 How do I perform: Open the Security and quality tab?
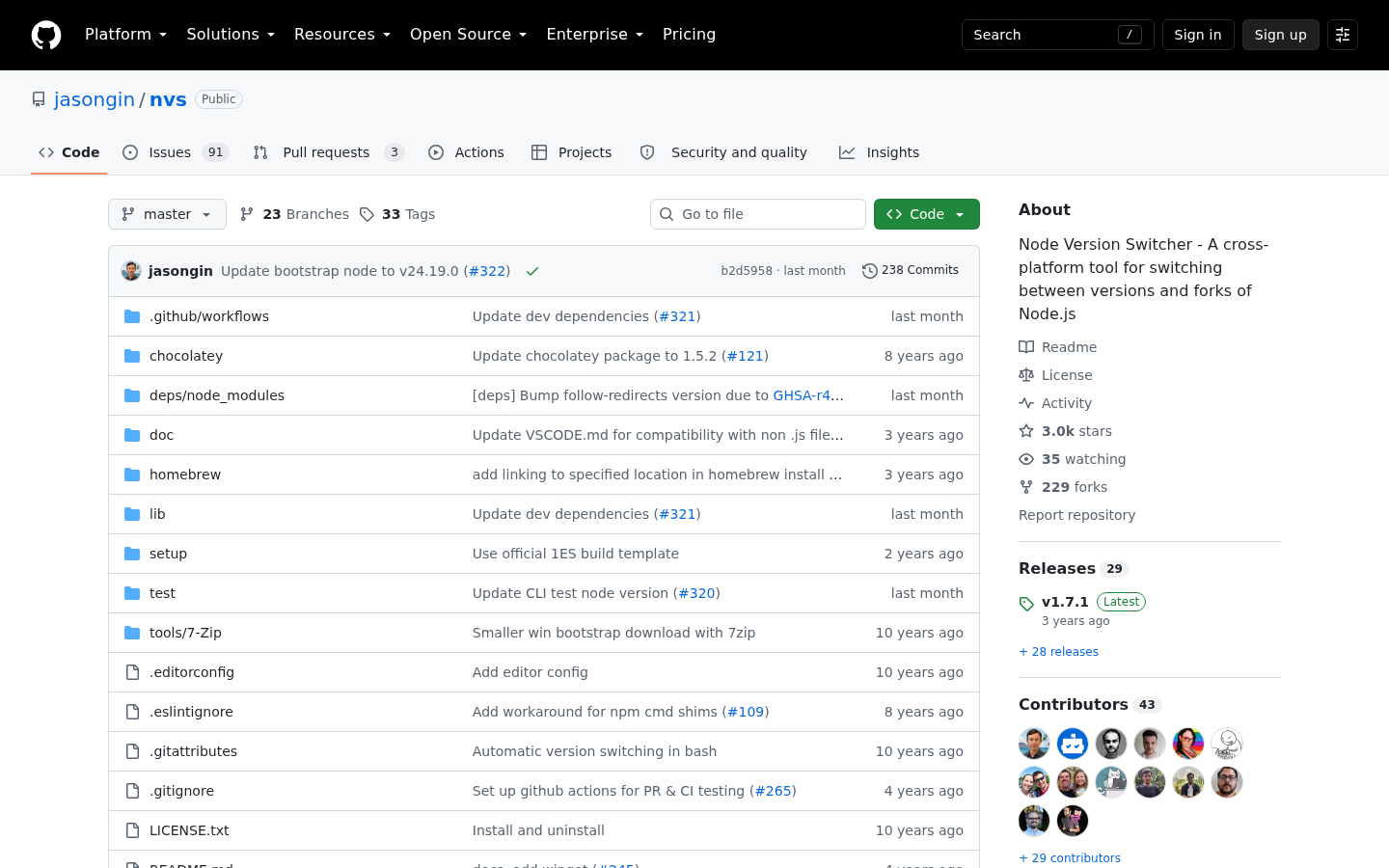[724, 152]
